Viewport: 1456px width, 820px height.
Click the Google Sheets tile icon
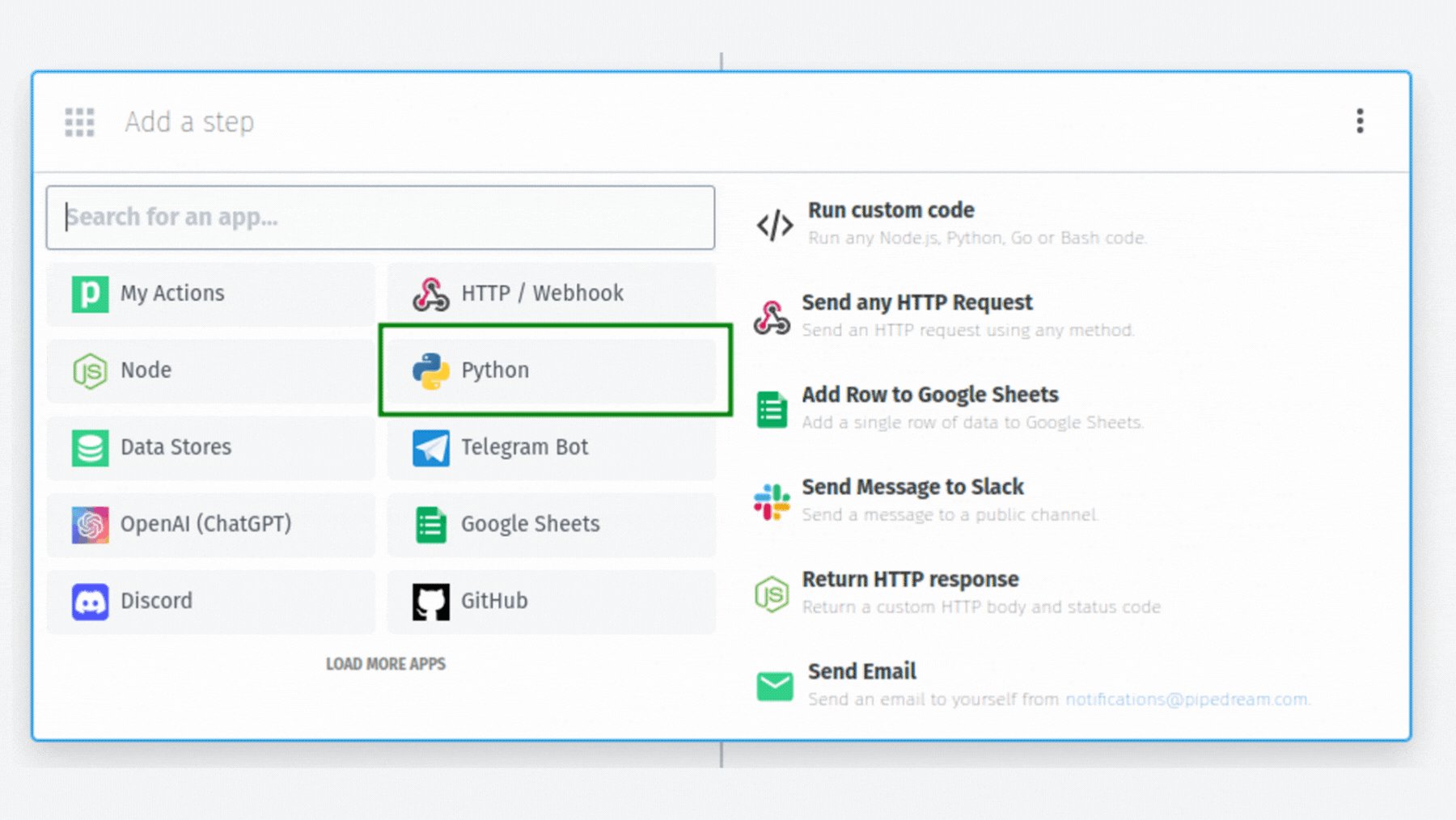point(431,525)
